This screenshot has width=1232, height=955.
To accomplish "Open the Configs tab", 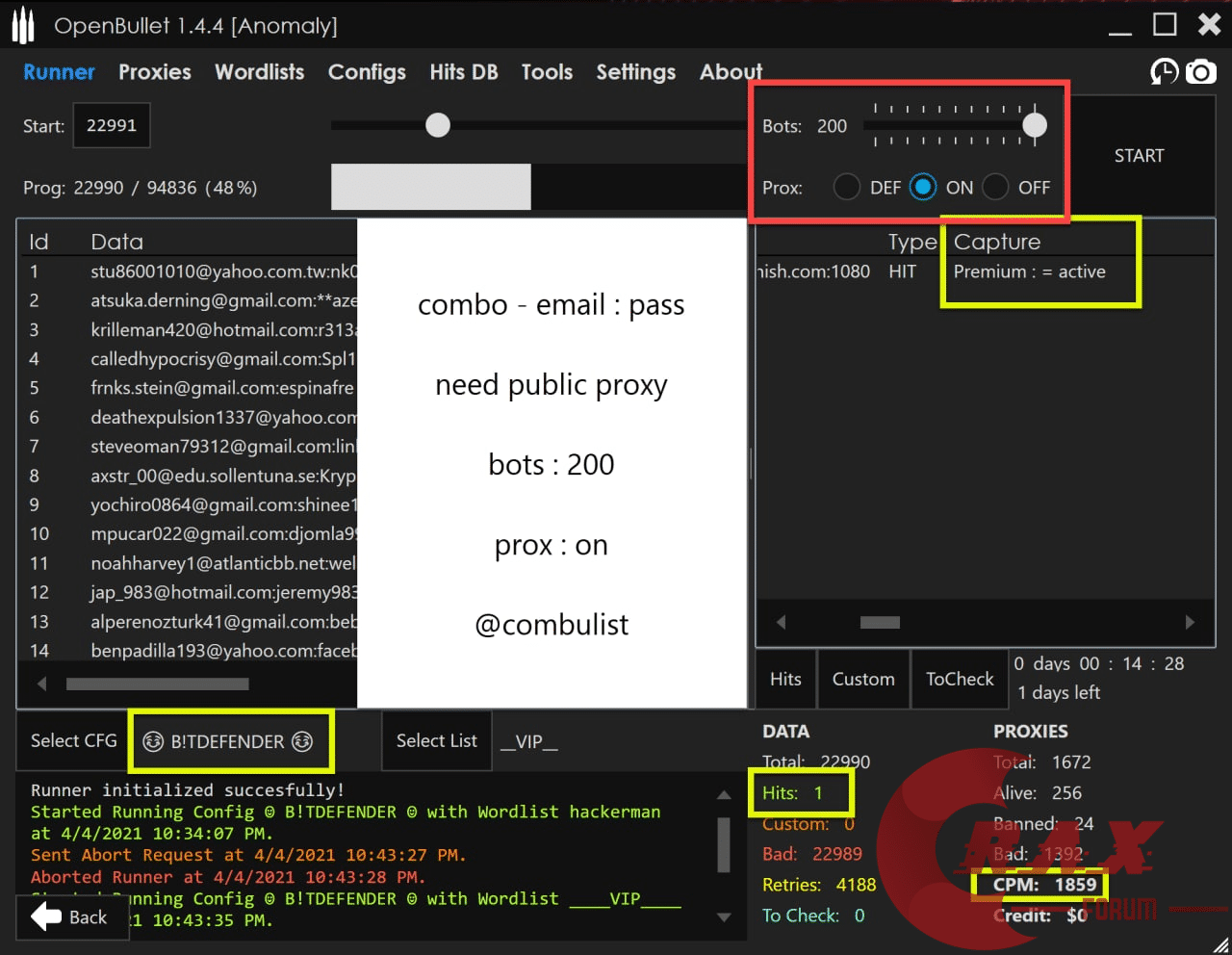I will click(367, 72).
